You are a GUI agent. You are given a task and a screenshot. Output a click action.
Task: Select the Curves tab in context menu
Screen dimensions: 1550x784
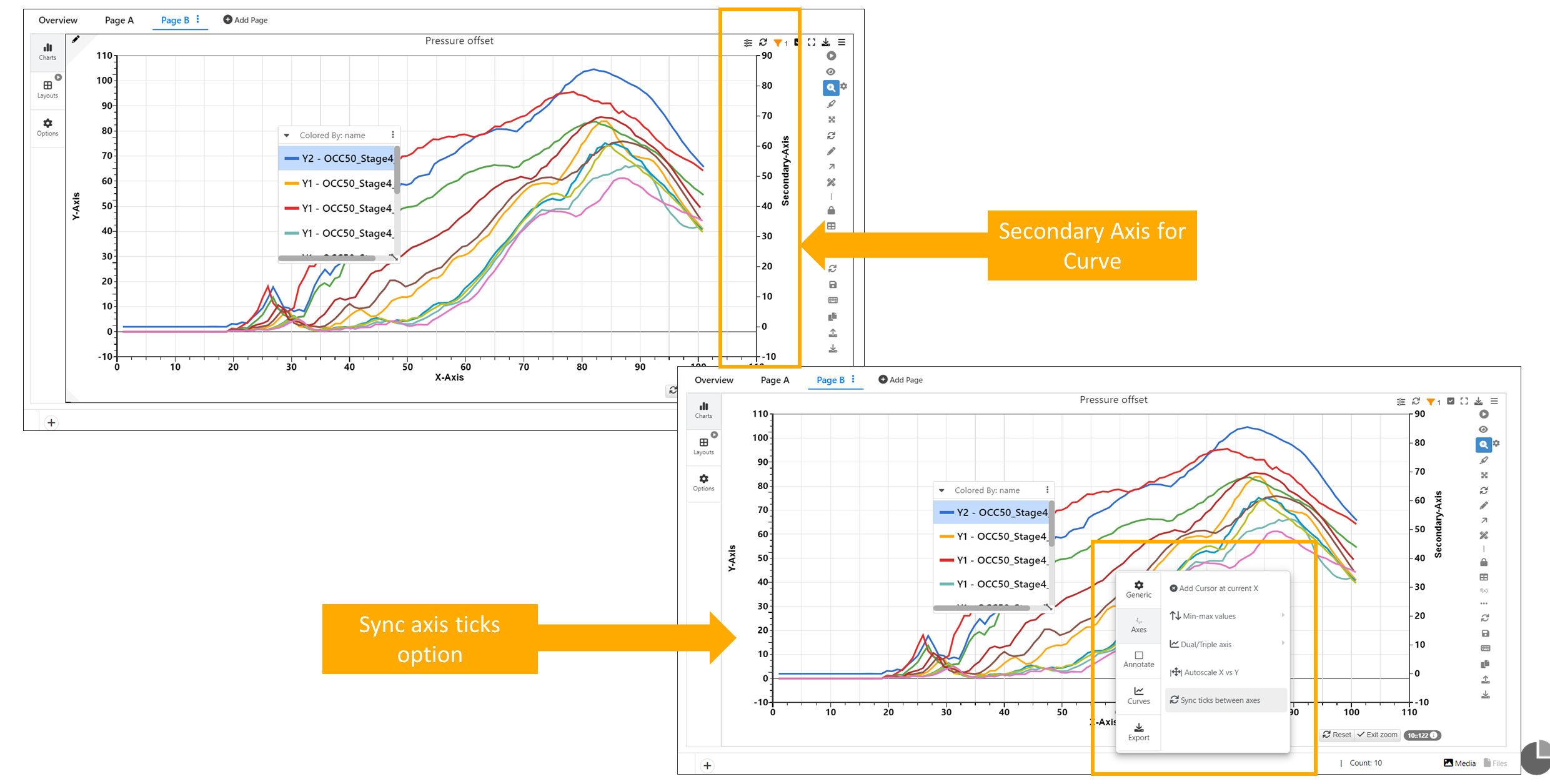point(1138,695)
